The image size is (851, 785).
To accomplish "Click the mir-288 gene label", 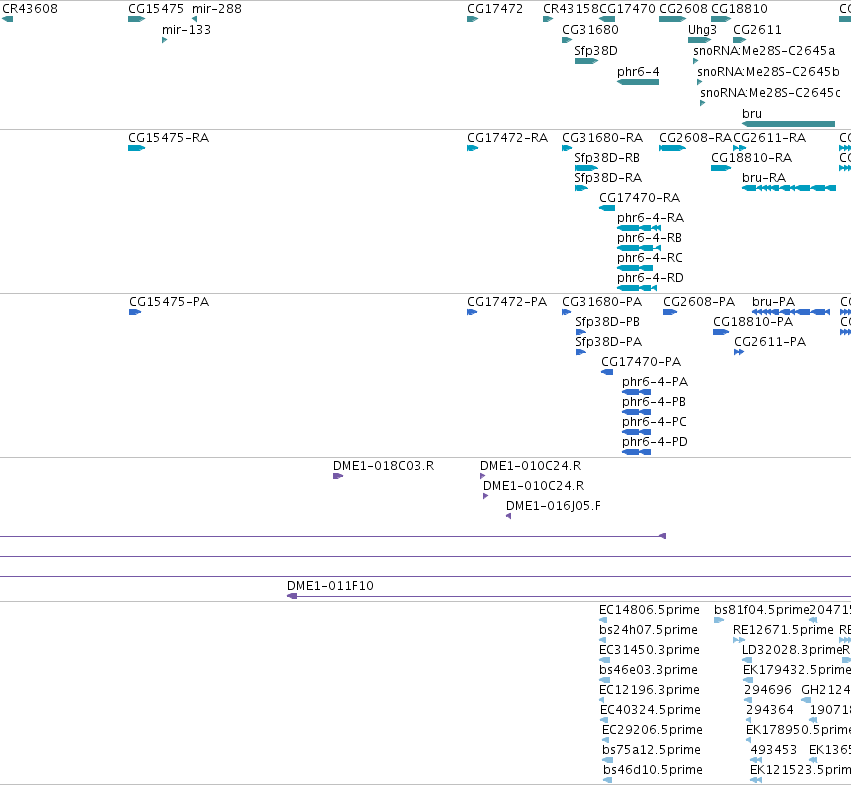I will click(x=217, y=9).
